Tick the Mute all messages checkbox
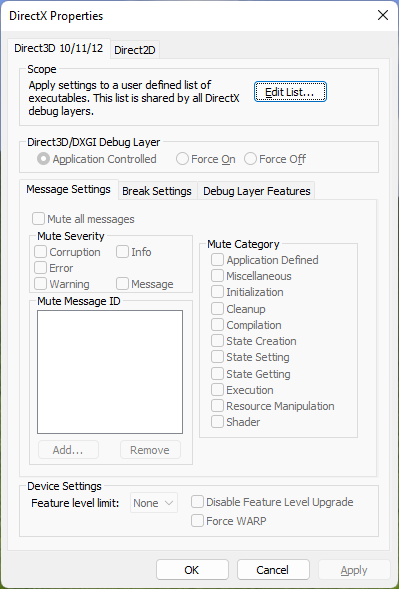This screenshot has width=399, height=589. point(83,219)
